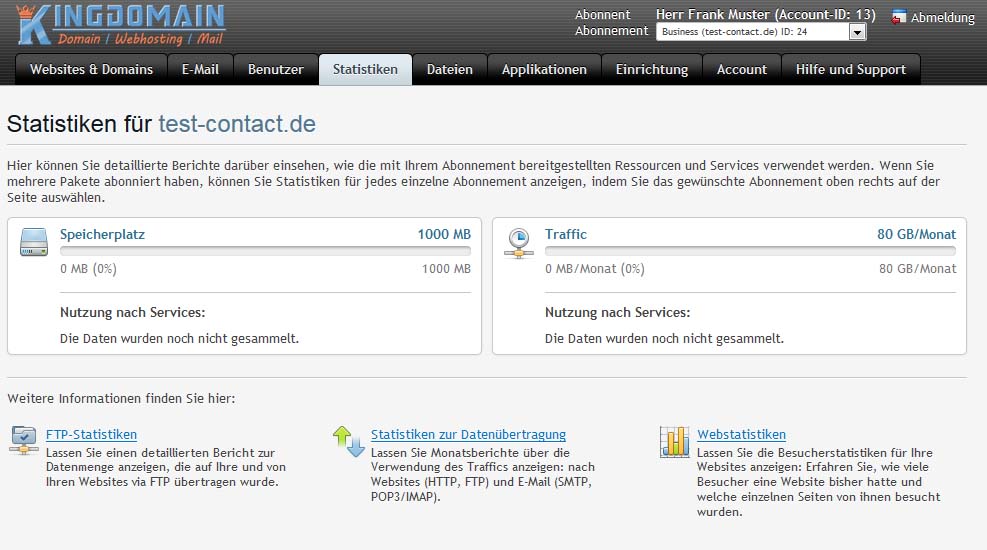The width and height of the screenshot is (987, 550).
Task: Click the Kingdomain logo
Action: point(120,25)
